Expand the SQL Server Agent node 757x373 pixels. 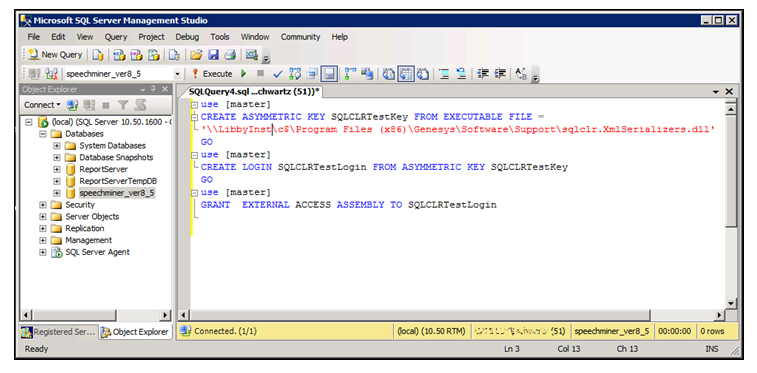click(42, 252)
